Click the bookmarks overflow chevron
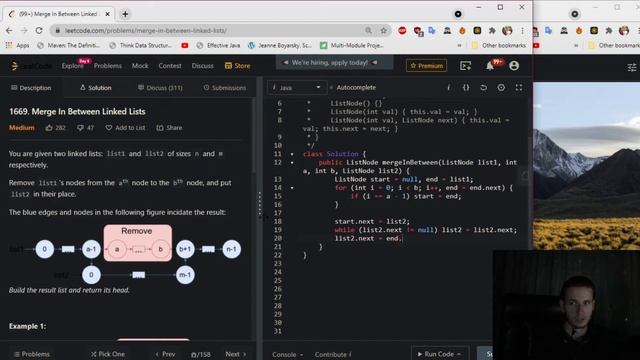The height and width of the screenshot is (360, 640). [459, 45]
